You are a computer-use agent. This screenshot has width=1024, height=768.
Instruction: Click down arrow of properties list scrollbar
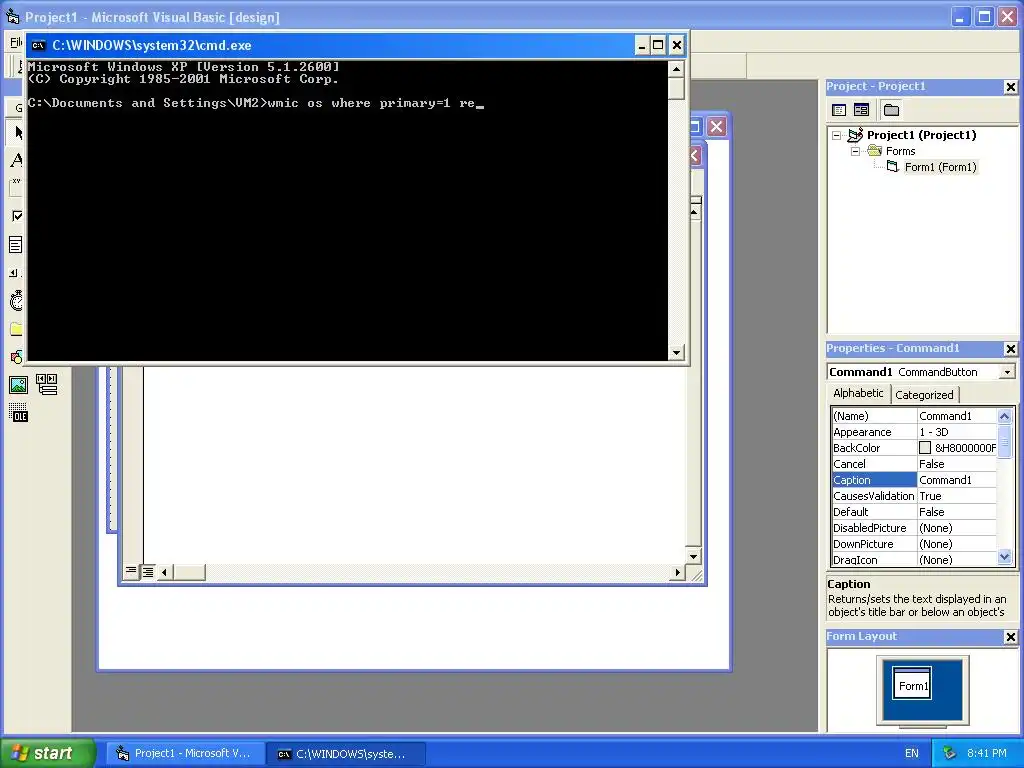1004,557
